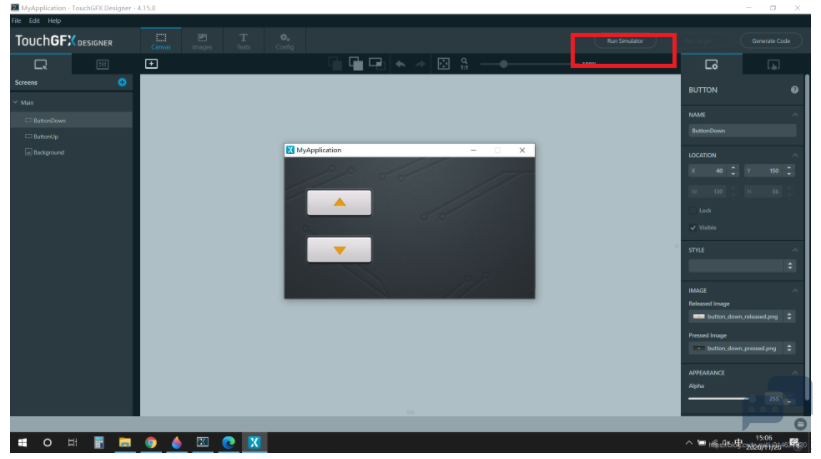Click the Undo arrow icon

click(401, 64)
